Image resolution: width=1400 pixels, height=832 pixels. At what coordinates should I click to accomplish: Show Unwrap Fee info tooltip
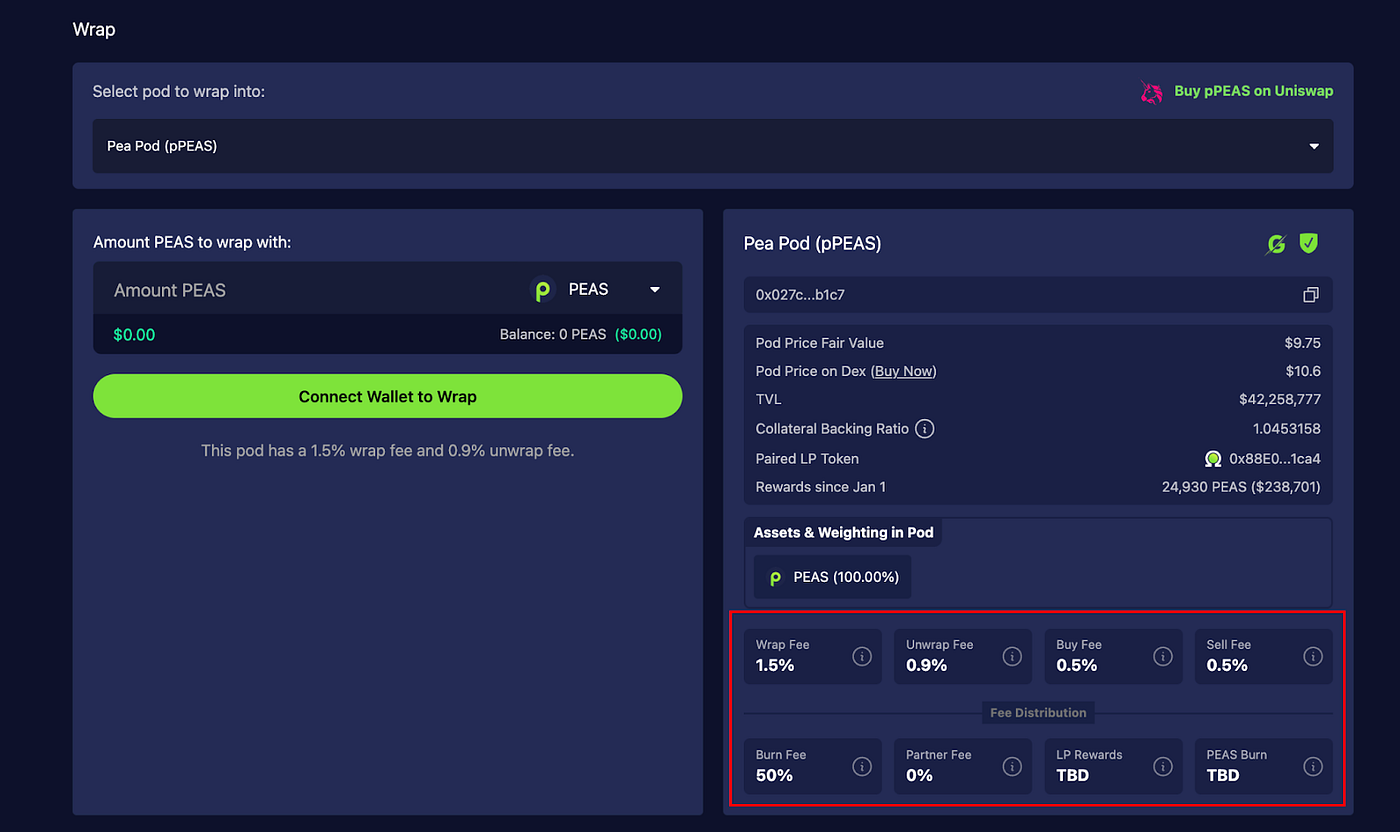coord(1012,657)
